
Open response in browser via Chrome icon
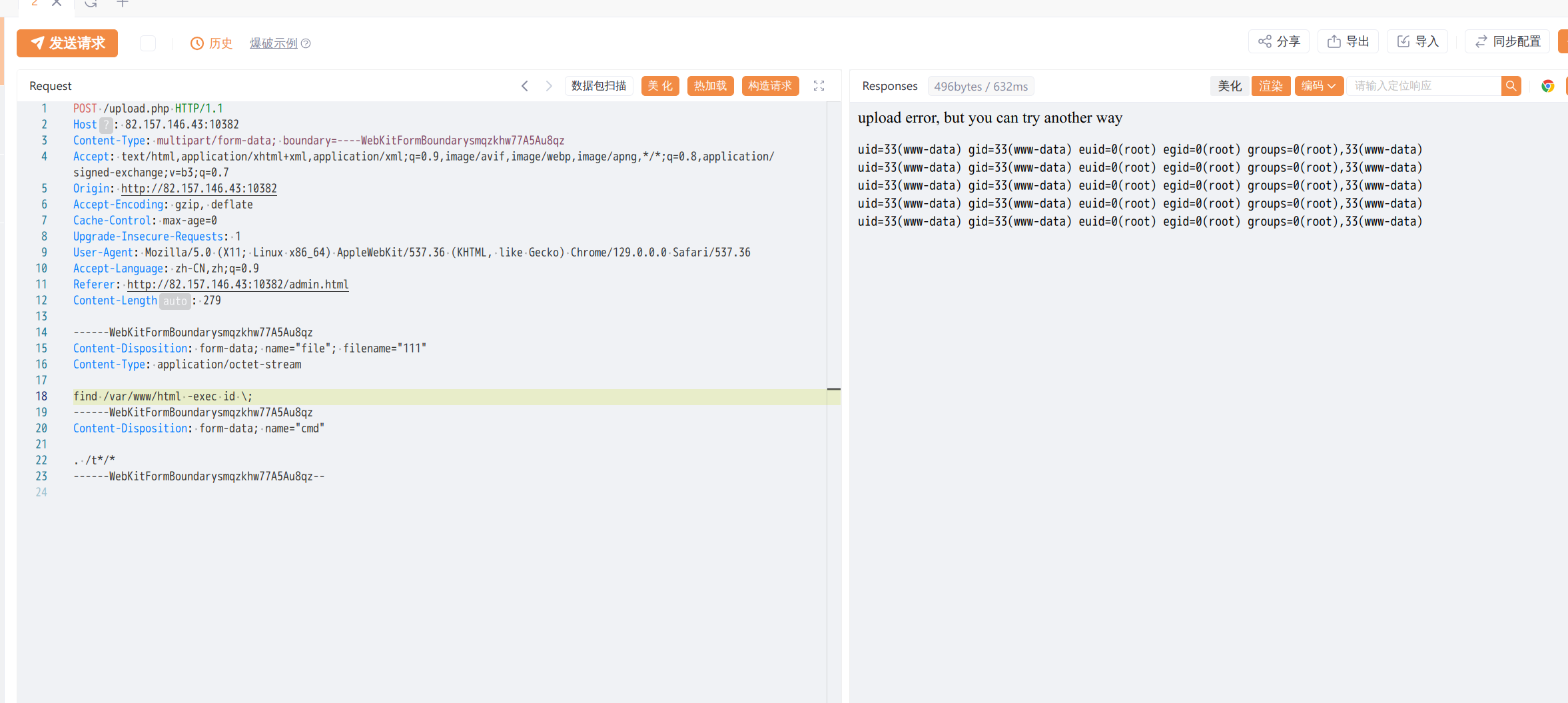pyautogui.click(x=1547, y=86)
